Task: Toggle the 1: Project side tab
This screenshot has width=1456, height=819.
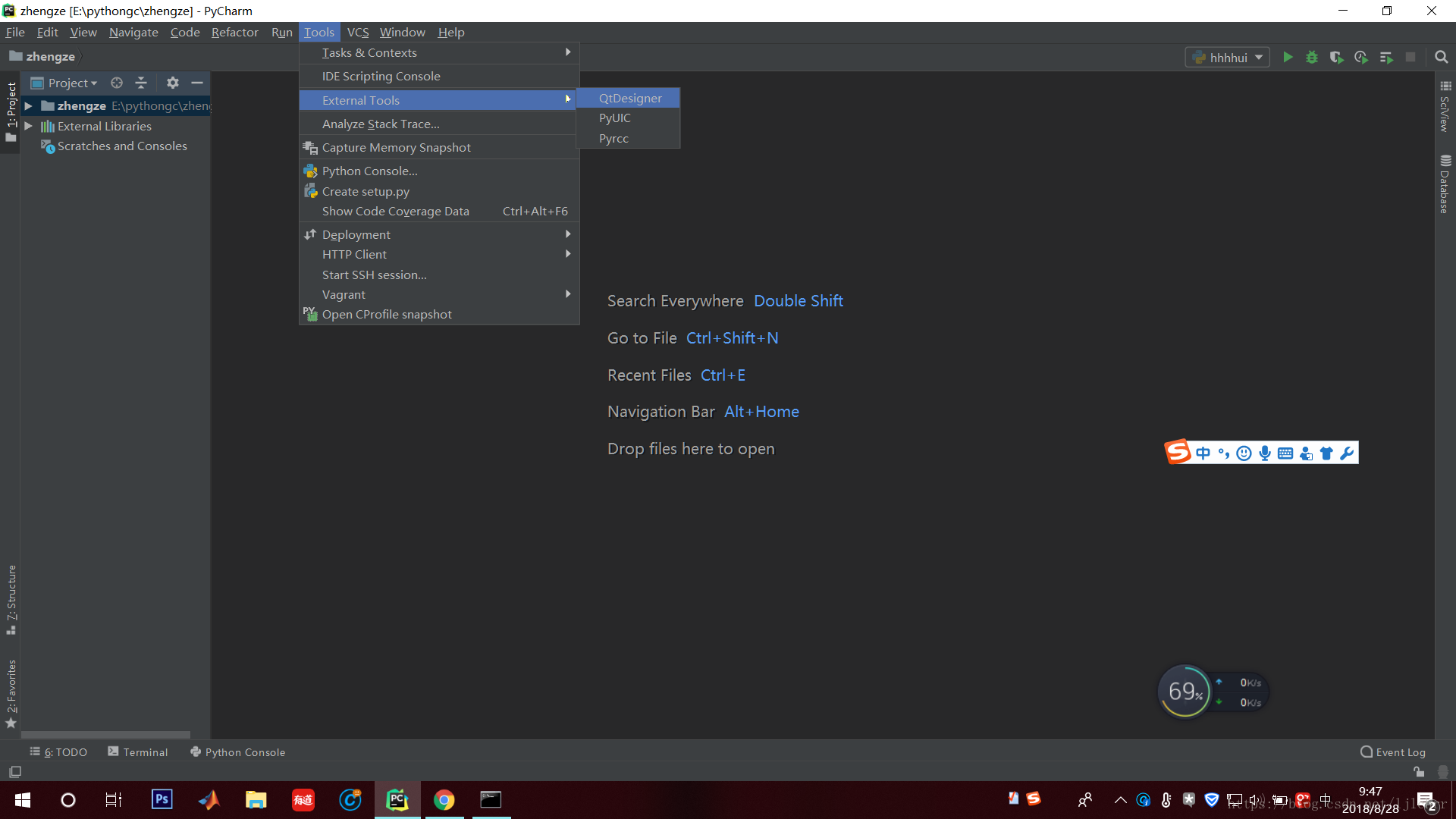Action: [11, 111]
